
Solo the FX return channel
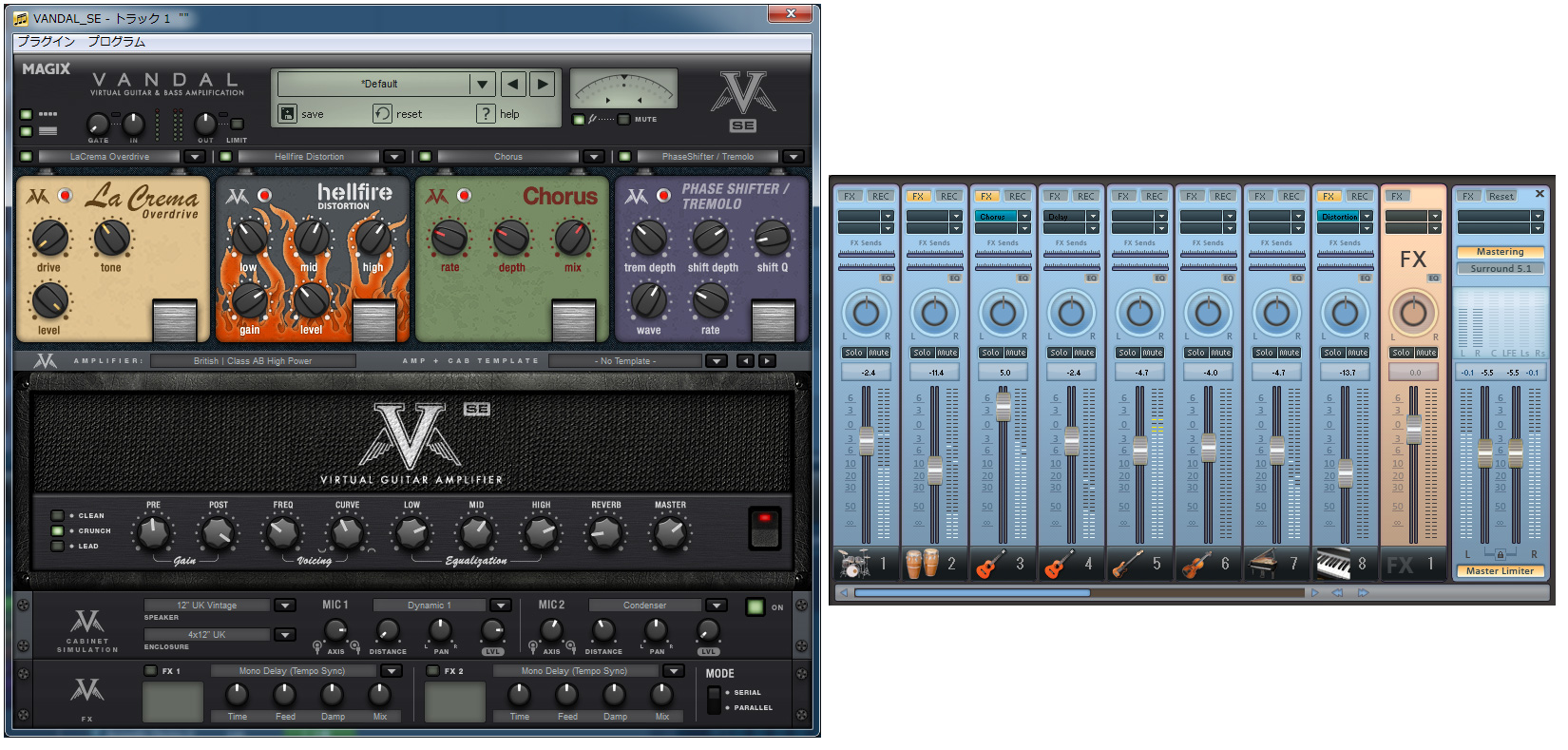tap(1402, 353)
